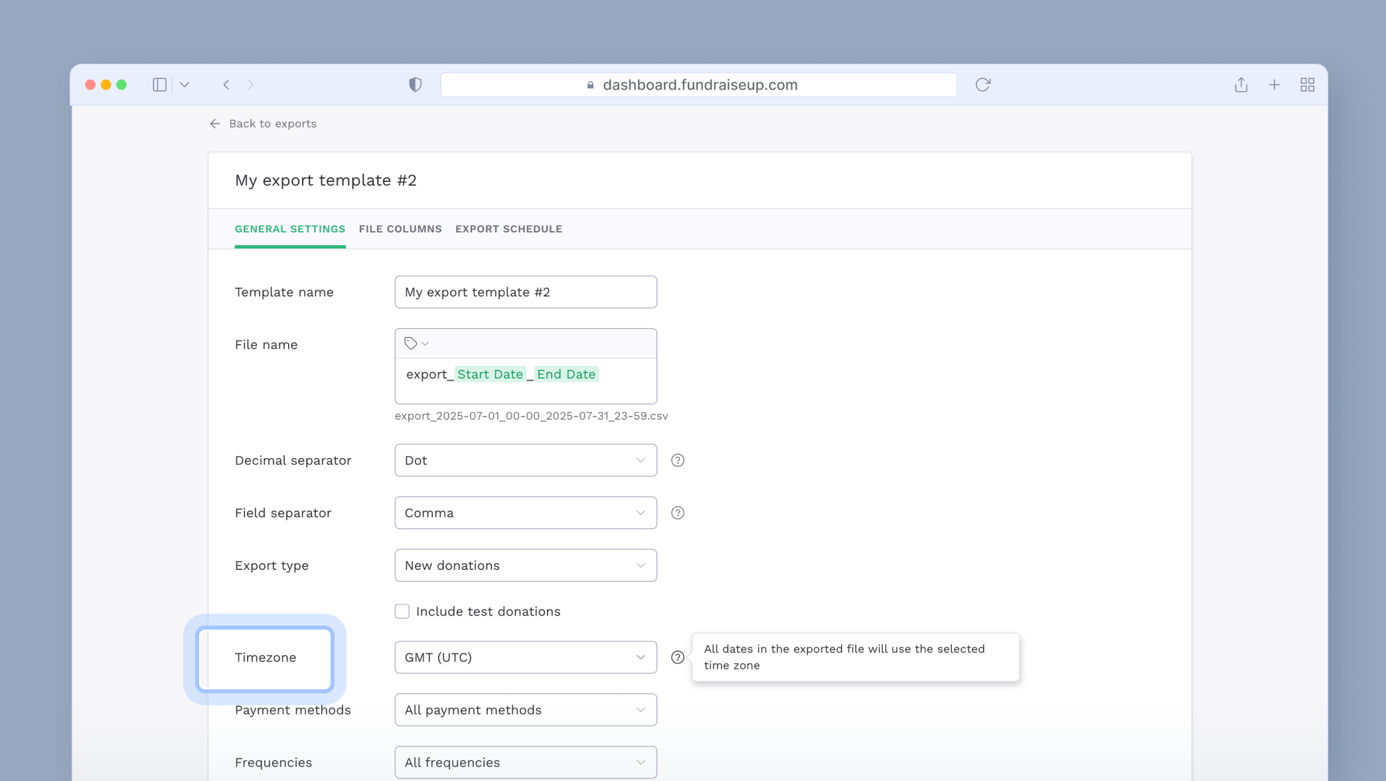1386x781 pixels.
Task: Click the help icon next to Decimal separator
Action: point(678,460)
